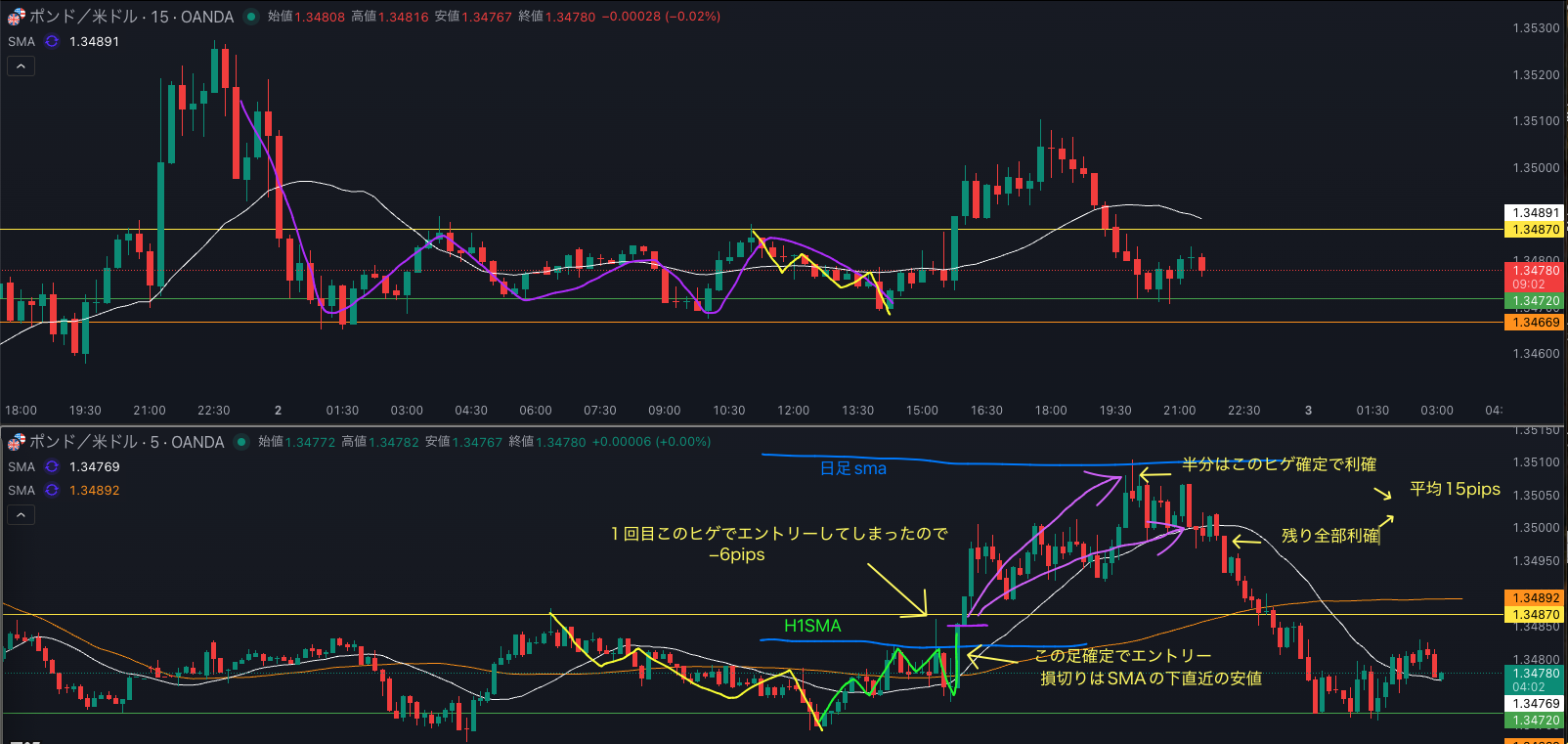
Task: Click refresh icon beside orange SMA 1.34892
Action: pyautogui.click(x=52, y=490)
